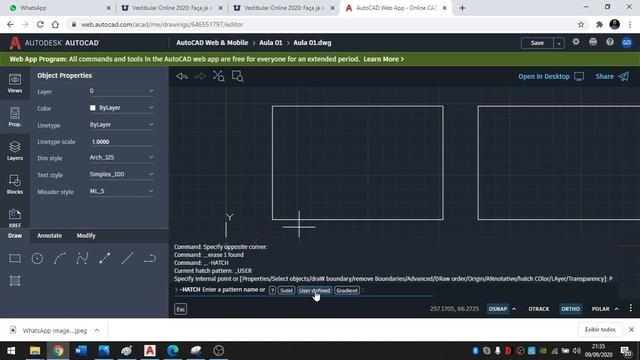This screenshot has height=360, width=640.
Task: Select the Hatch tool
Action: pos(15,281)
